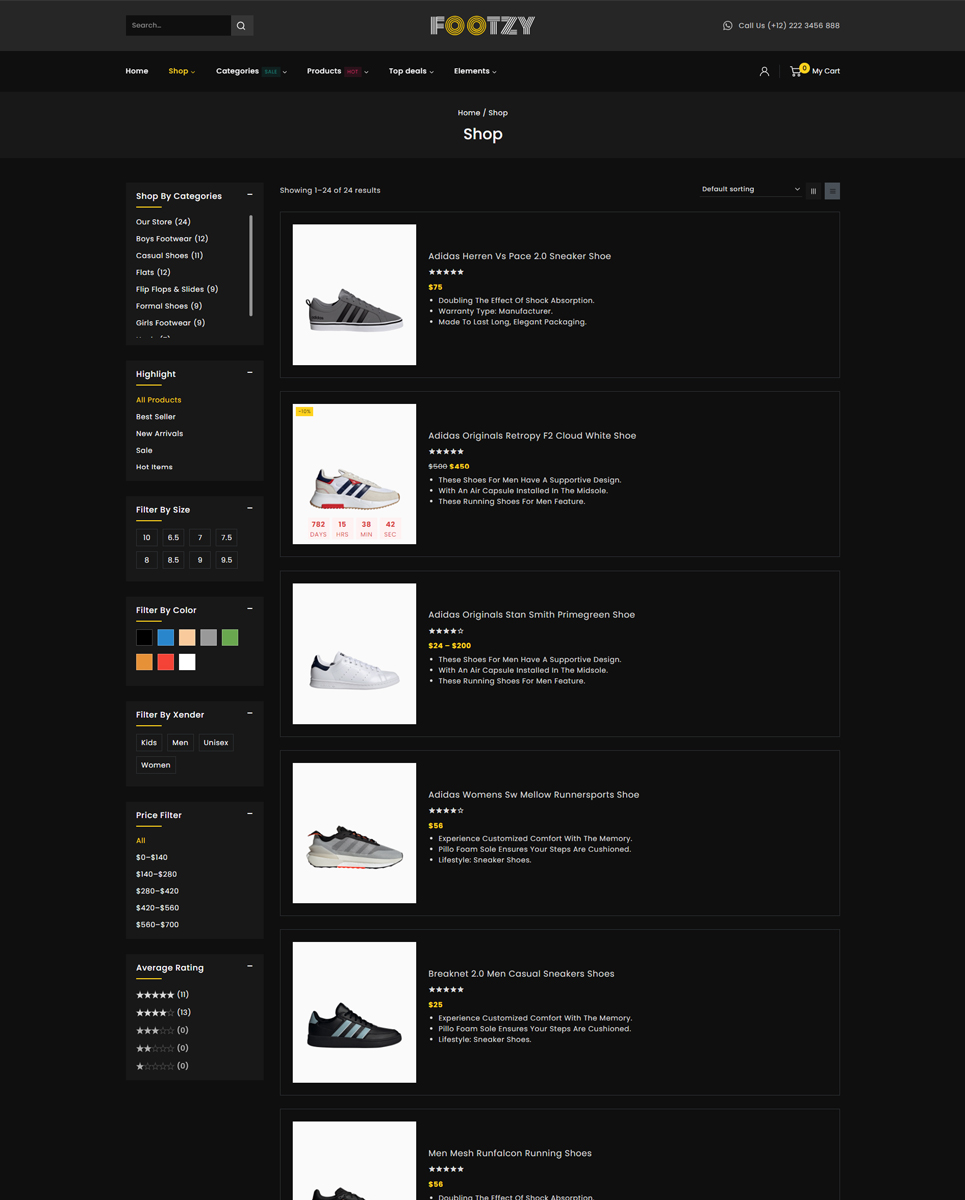This screenshot has height=1200, width=965.
Task: Click the WhatsApp call icon
Action: (x=727, y=26)
